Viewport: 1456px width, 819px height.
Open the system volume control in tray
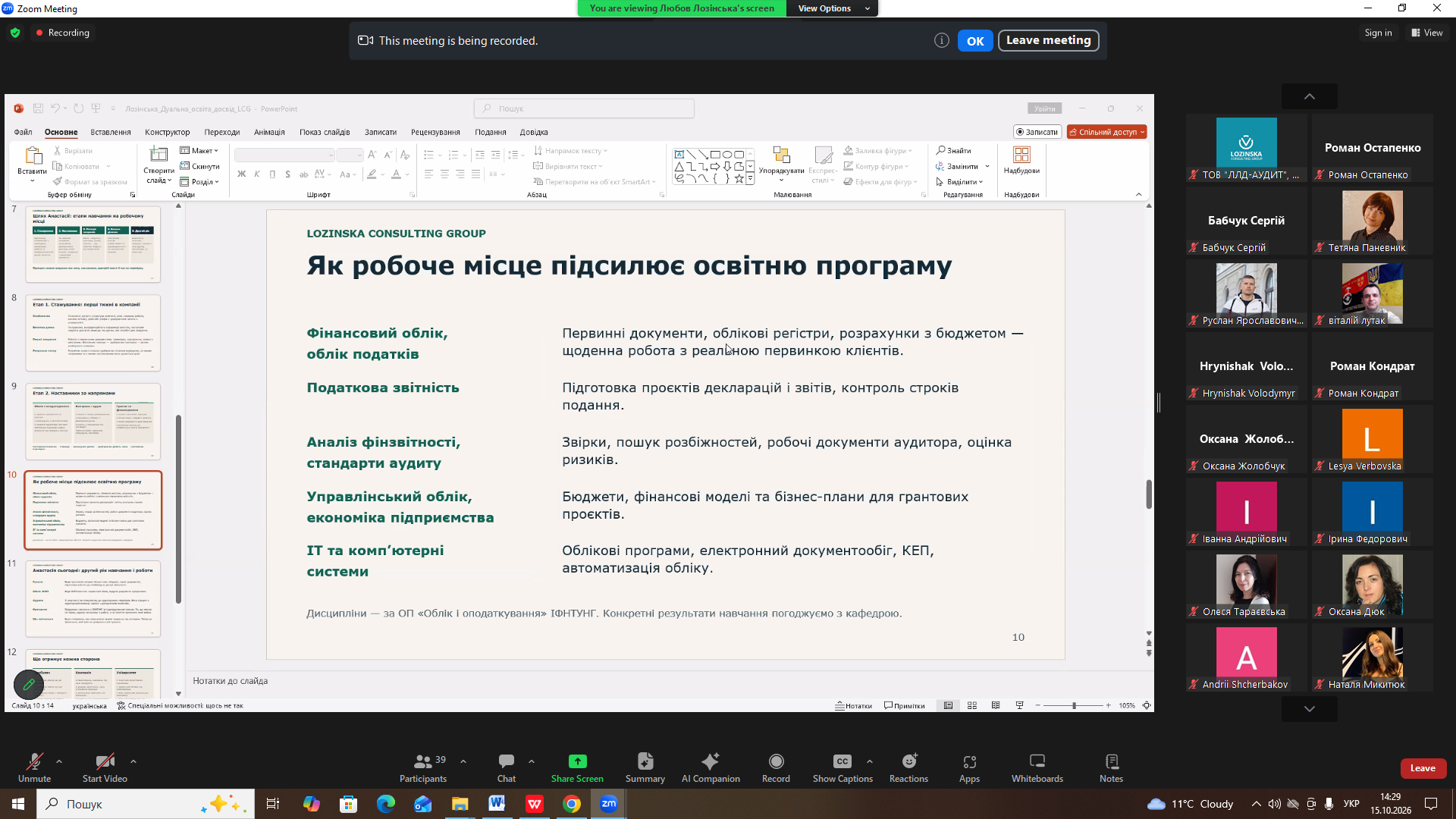(x=1275, y=804)
